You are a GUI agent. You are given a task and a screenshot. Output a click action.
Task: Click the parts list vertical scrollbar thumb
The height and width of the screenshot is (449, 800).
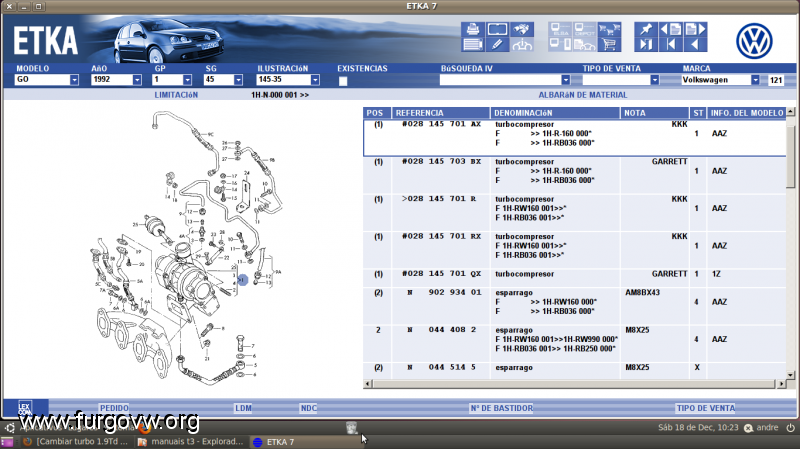(x=790, y=156)
